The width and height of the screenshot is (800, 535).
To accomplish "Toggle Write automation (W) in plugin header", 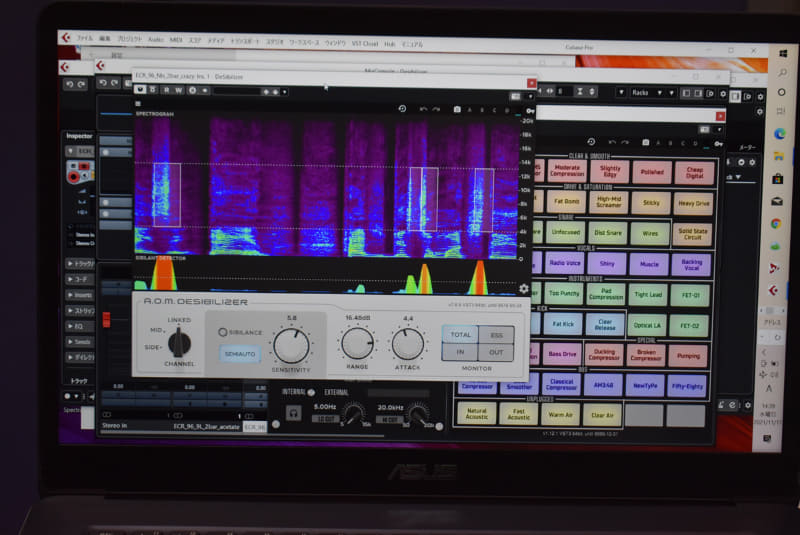I will [x=179, y=90].
